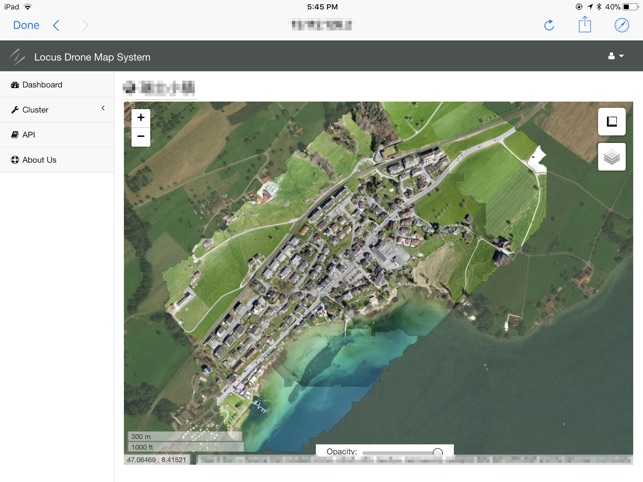643x482 pixels.
Task: Tap the location services arrow icon
Action: tap(590, 7)
